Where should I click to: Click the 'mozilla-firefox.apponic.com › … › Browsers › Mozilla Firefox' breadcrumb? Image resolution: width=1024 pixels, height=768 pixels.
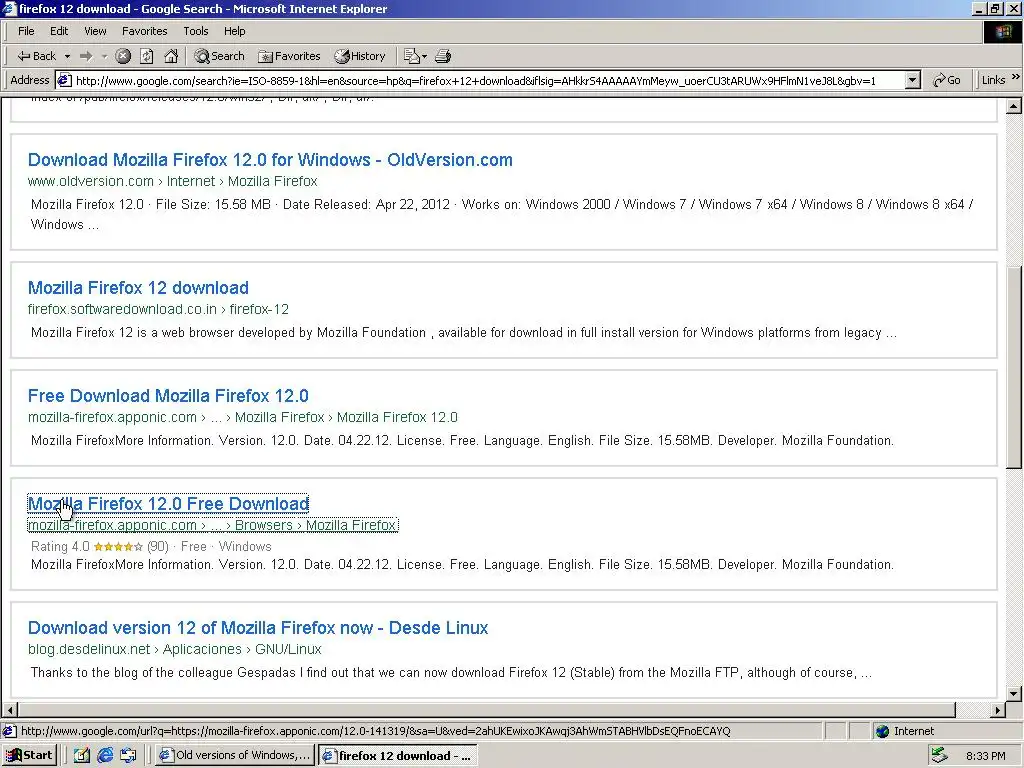(212, 525)
